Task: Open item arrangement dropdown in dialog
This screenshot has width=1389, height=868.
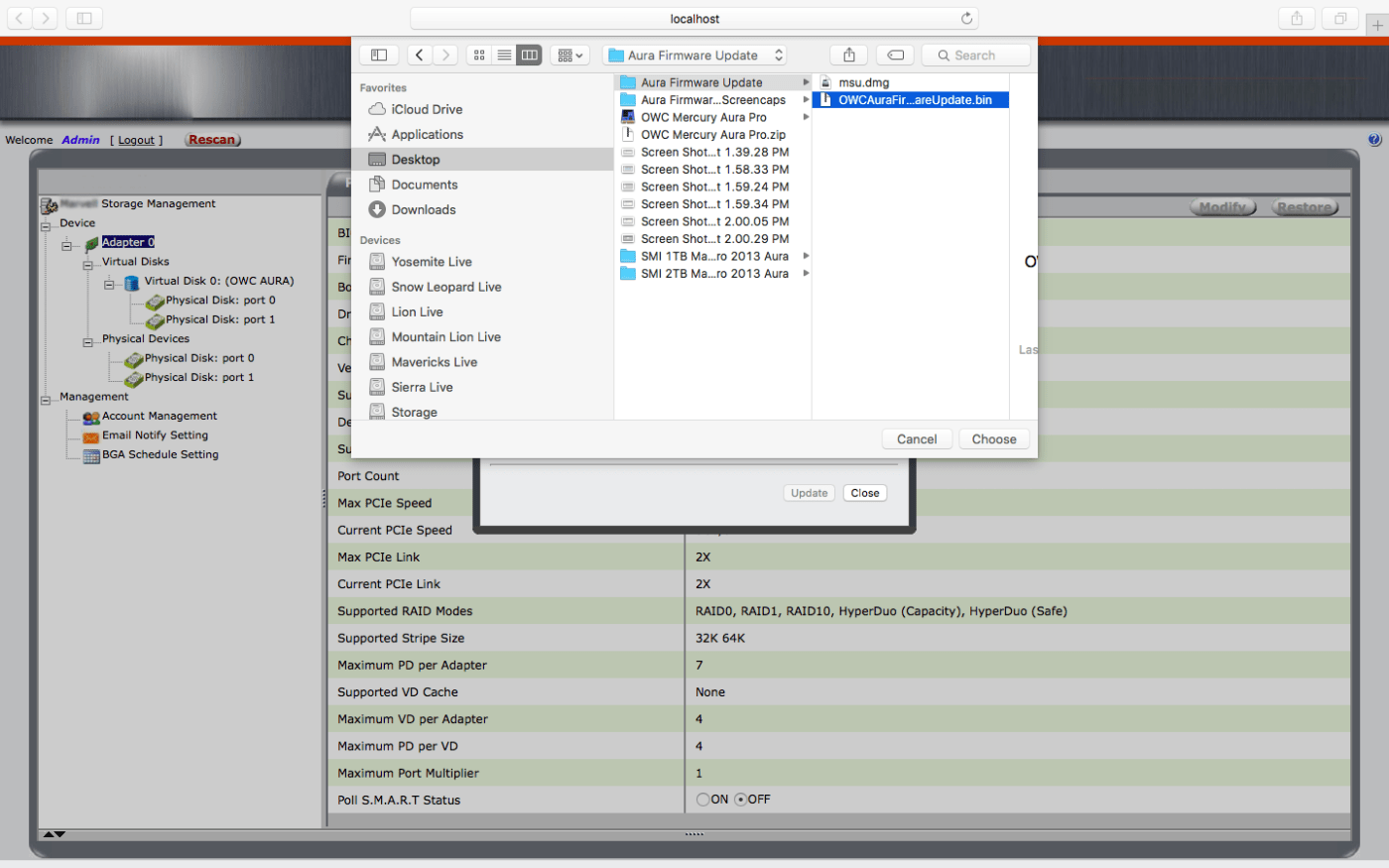Action: (570, 56)
